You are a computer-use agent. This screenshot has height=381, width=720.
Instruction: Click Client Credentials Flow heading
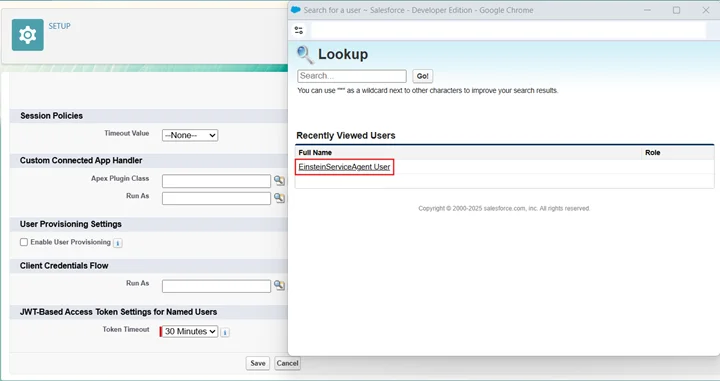click(64, 266)
